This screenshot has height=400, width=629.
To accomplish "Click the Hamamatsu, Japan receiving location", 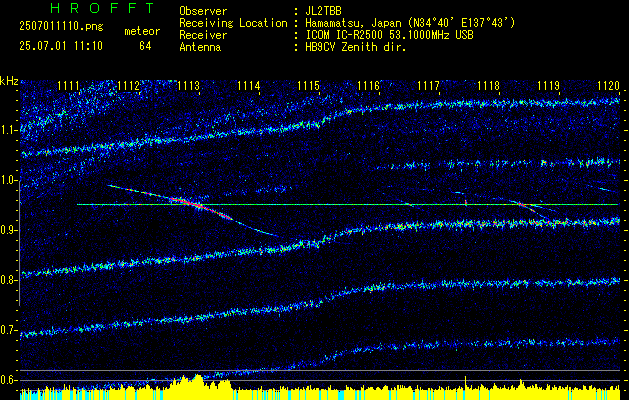I will 409,23.
